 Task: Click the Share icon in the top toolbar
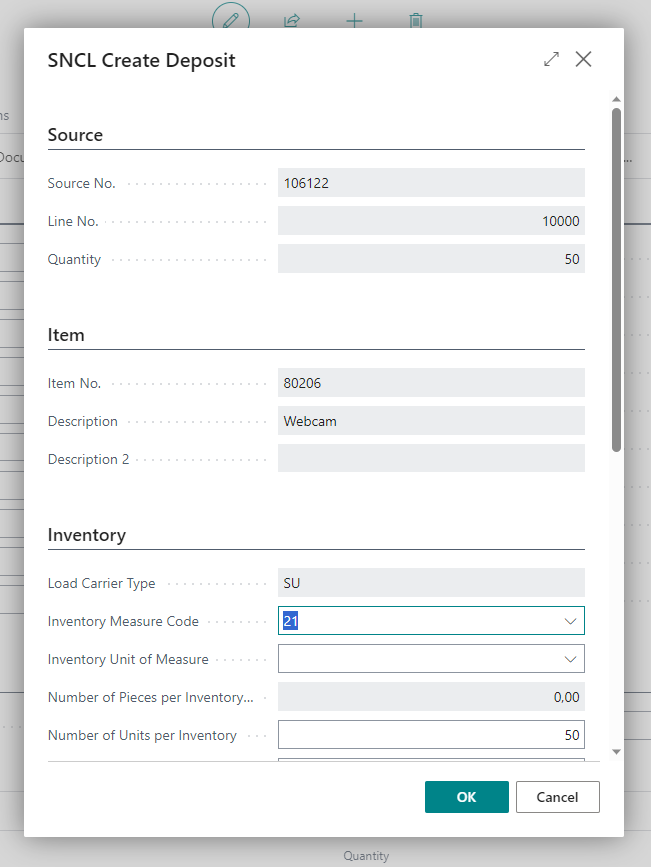tap(293, 19)
